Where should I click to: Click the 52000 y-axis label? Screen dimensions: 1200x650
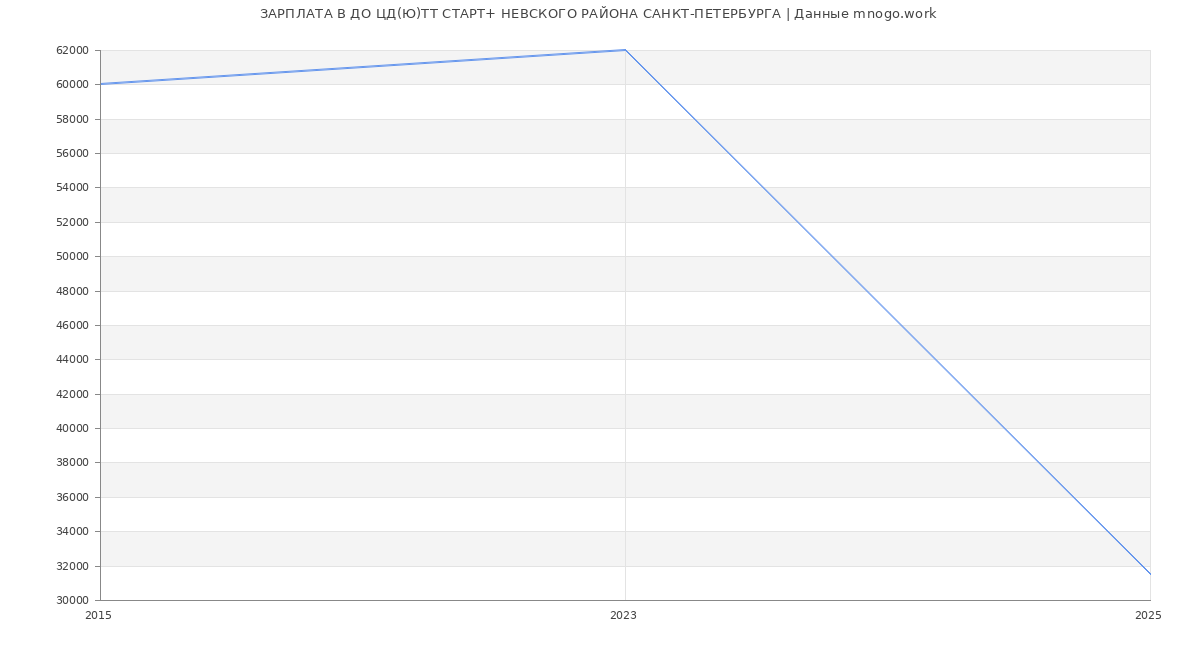[x=72, y=222]
